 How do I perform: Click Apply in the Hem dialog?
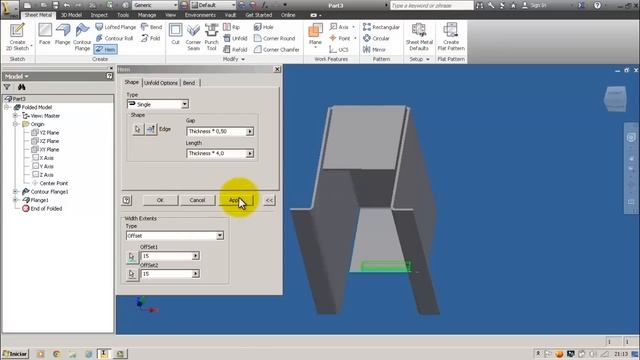[236, 200]
